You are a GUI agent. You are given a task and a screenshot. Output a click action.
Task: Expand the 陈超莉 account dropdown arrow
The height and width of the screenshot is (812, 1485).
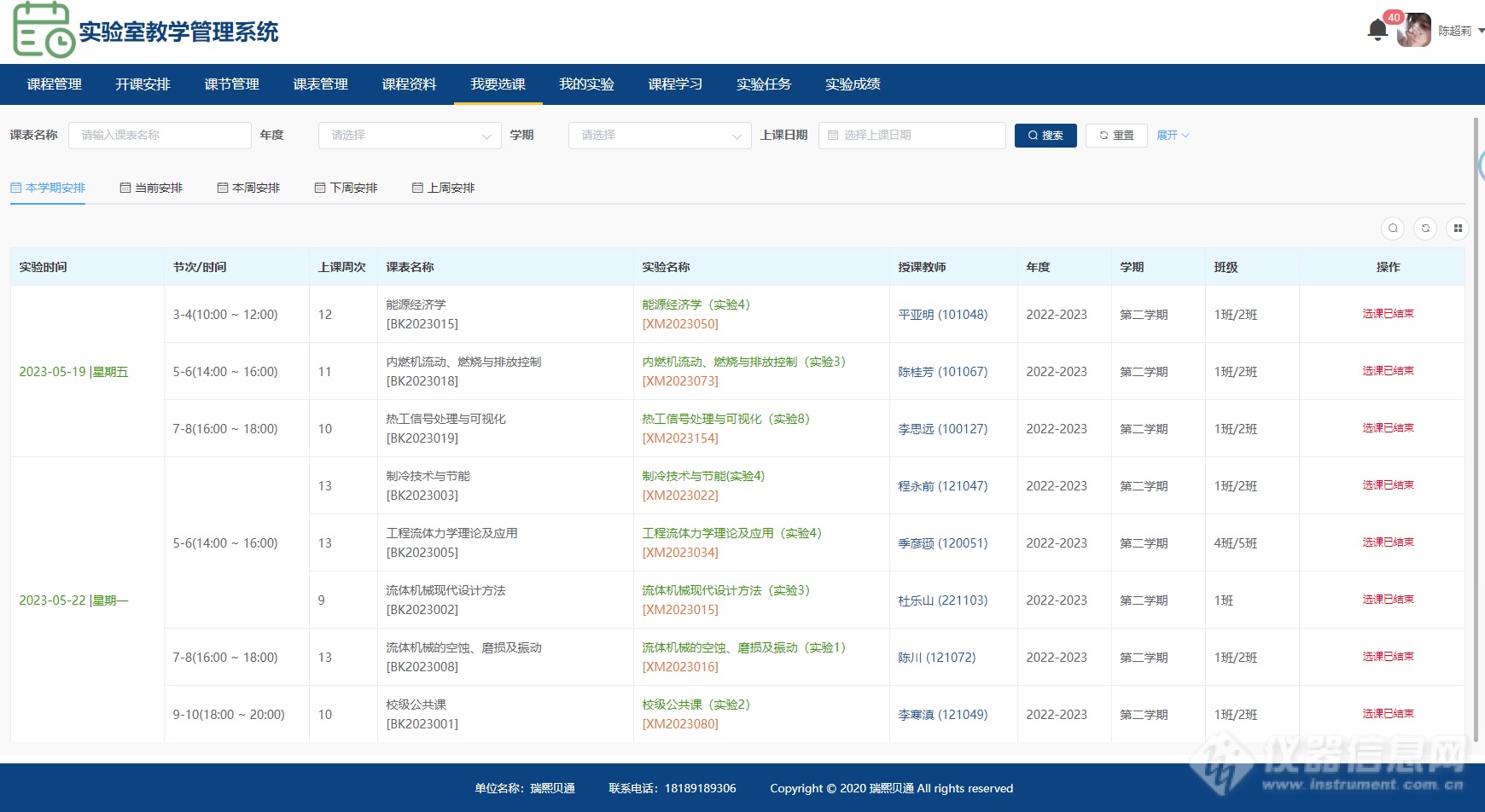[1481, 31]
